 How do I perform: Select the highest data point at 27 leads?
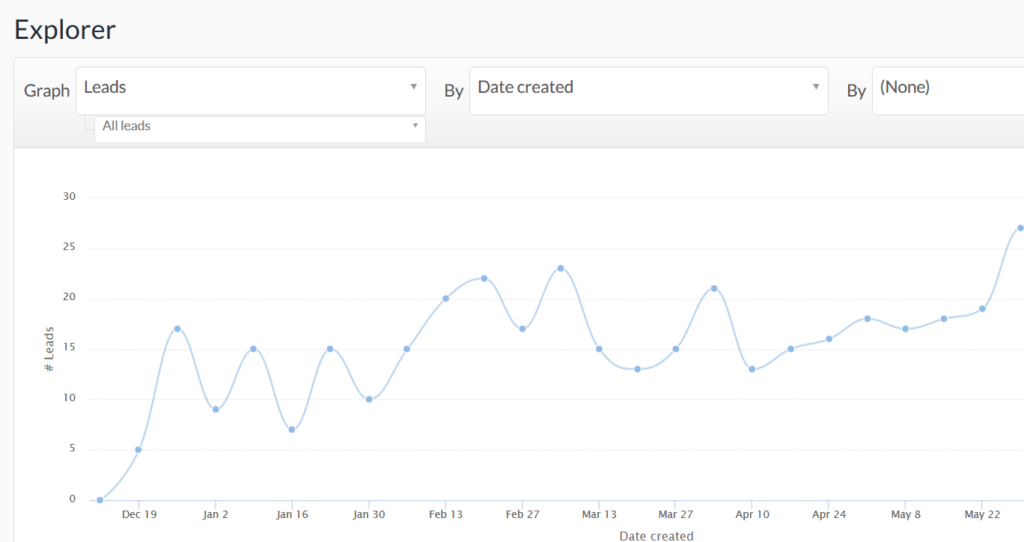pyautogui.click(x=1020, y=228)
